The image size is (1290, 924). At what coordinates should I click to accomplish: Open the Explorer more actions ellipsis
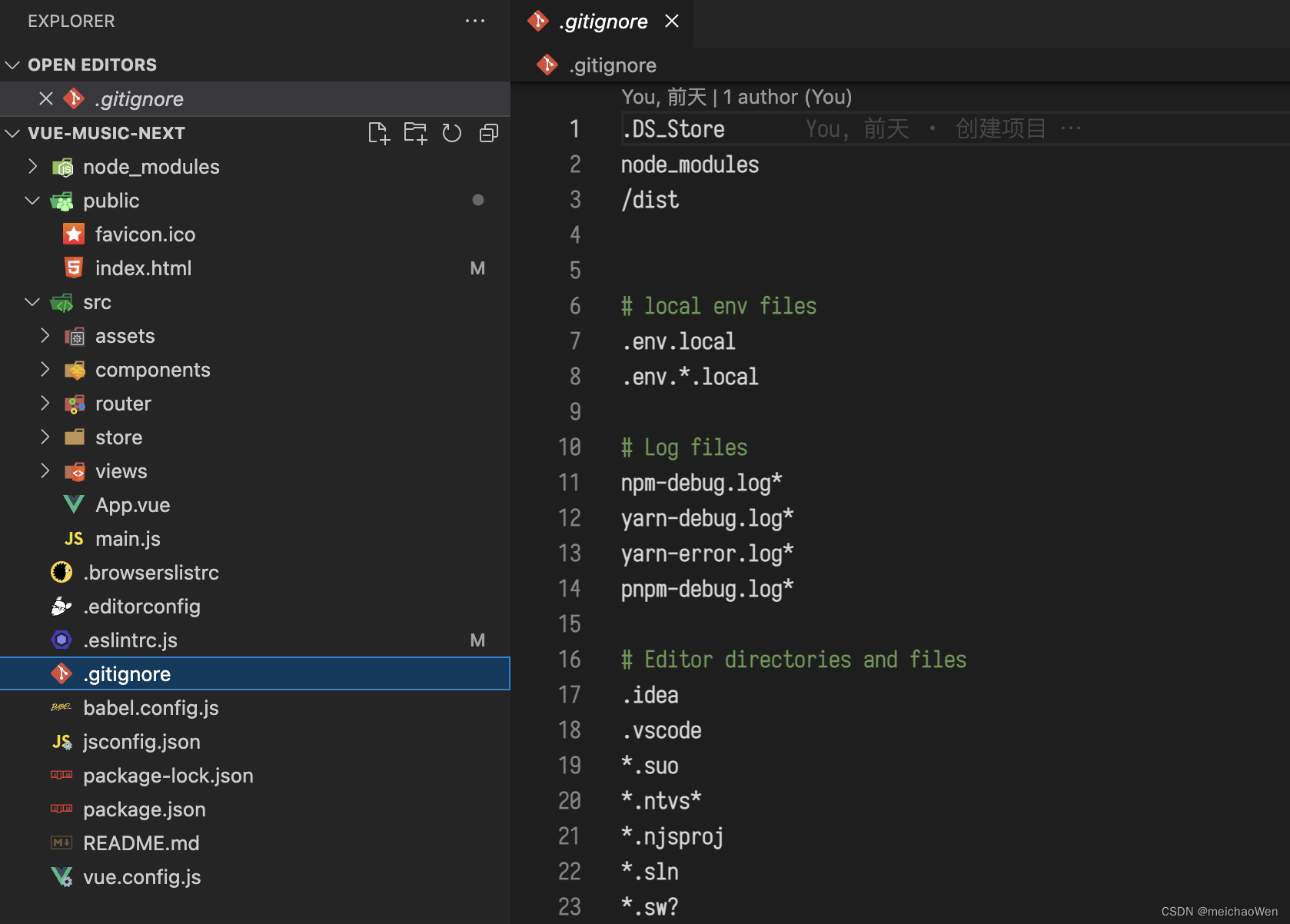click(x=475, y=21)
